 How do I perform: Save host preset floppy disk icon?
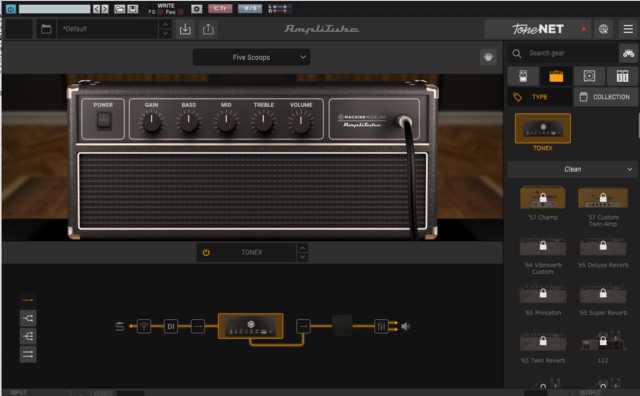(133, 9)
